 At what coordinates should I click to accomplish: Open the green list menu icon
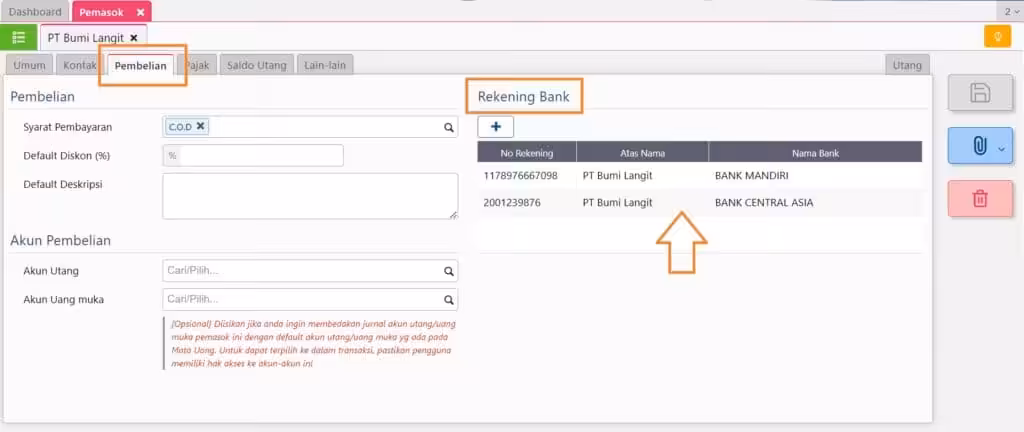(18, 37)
